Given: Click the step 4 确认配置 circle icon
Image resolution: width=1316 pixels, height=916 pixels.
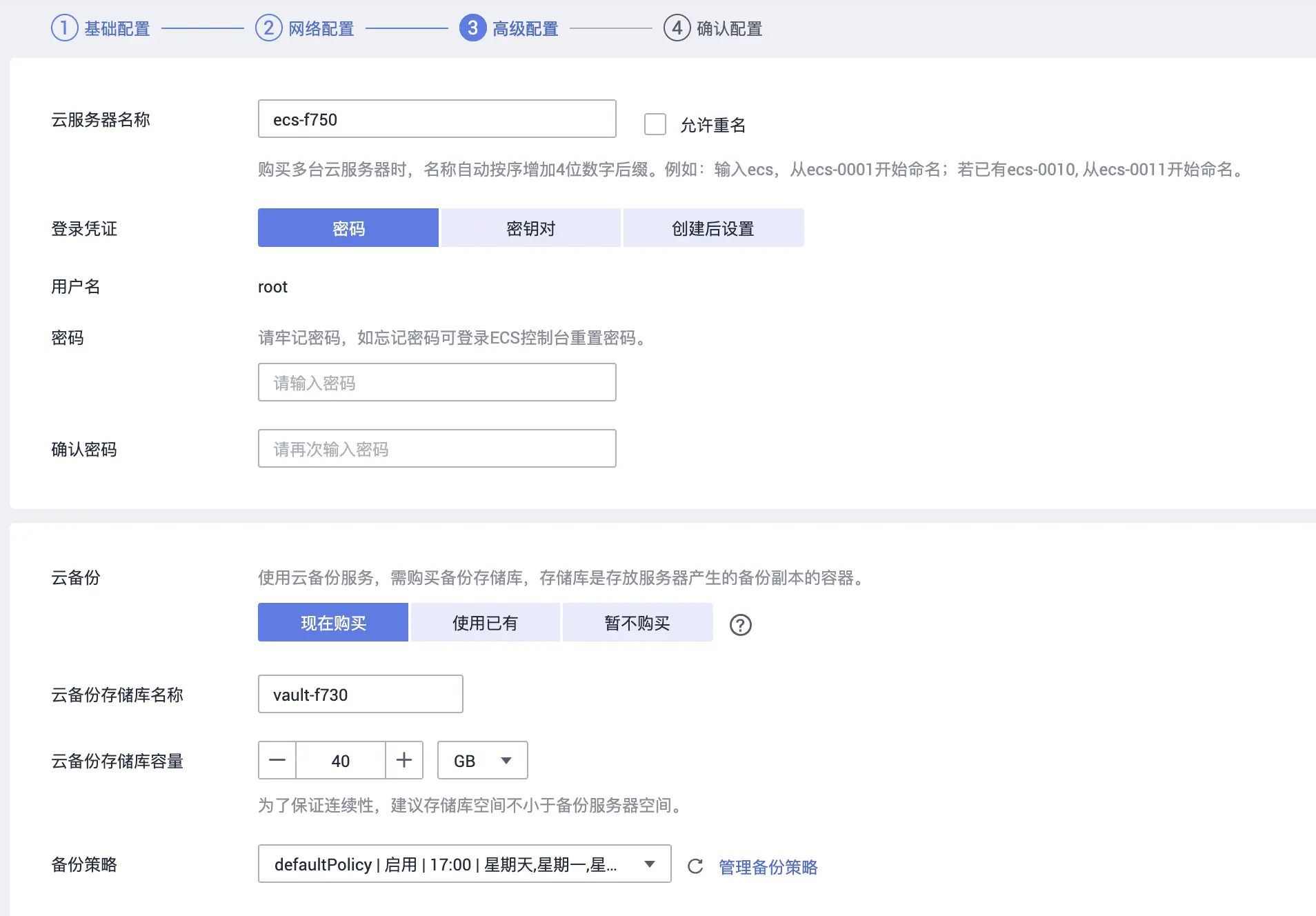Looking at the screenshot, I should click(x=678, y=28).
